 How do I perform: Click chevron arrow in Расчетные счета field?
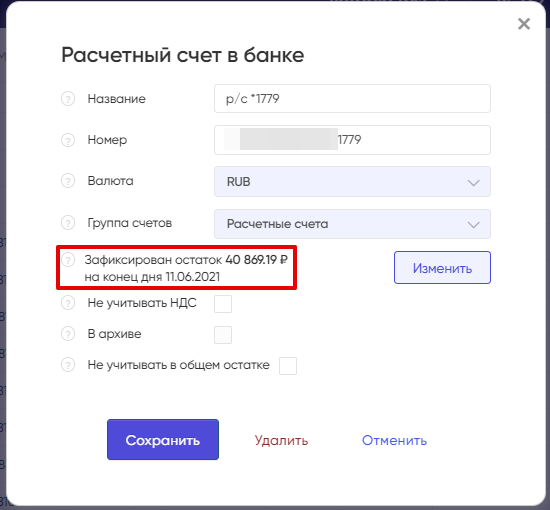tap(474, 224)
